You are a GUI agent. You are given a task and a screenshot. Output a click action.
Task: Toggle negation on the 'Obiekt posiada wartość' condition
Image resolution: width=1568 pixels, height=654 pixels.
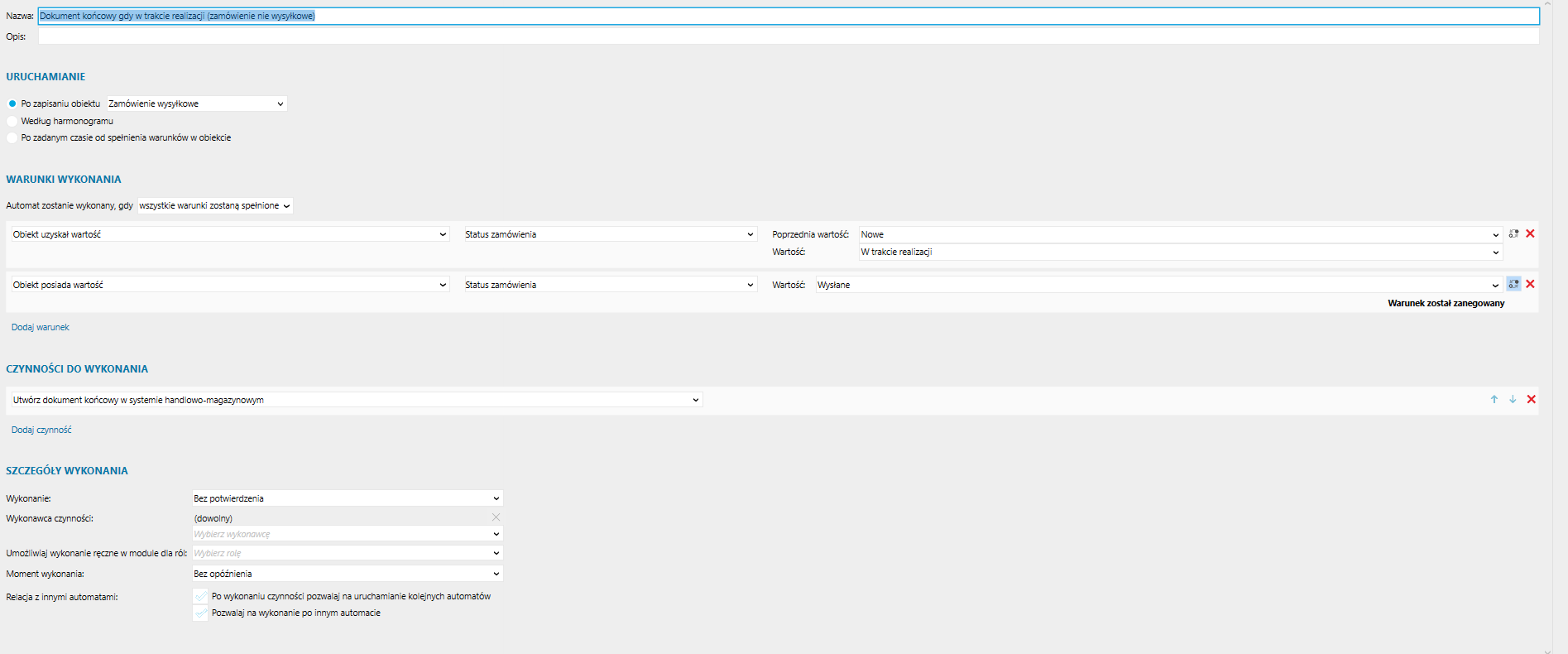click(1513, 284)
